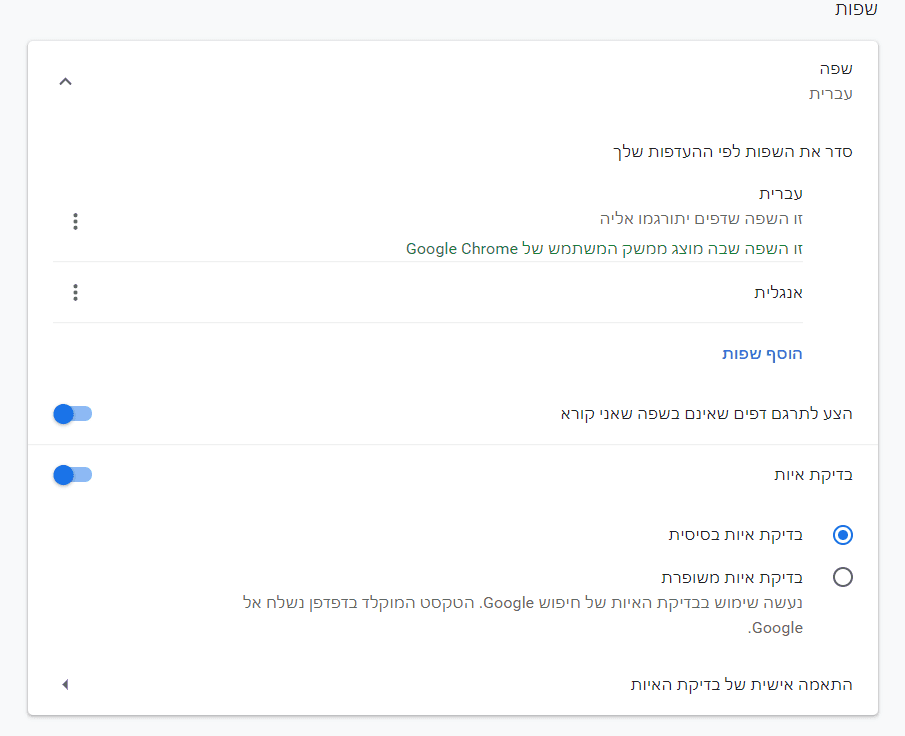
Task: Click the אנגלית language entry name
Action: [778, 293]
